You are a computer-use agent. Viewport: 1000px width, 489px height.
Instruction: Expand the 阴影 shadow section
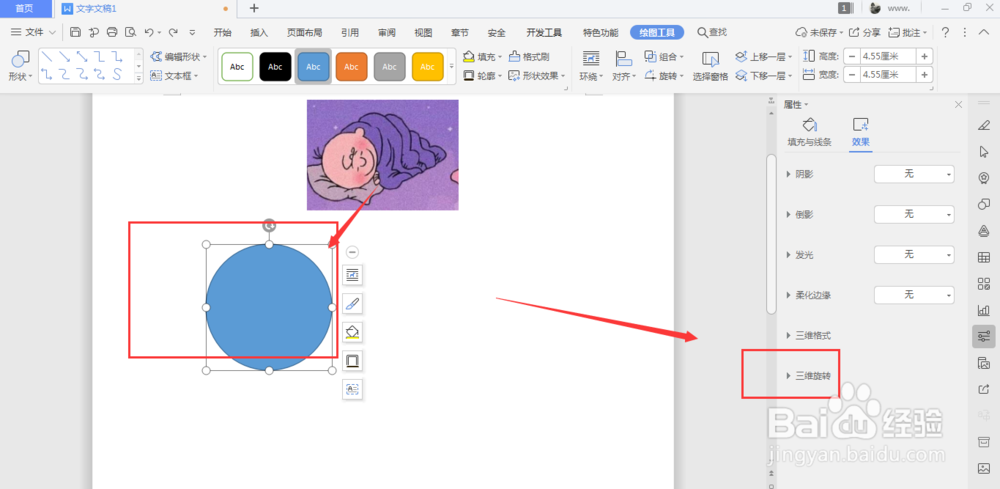(x=800, y=174)
